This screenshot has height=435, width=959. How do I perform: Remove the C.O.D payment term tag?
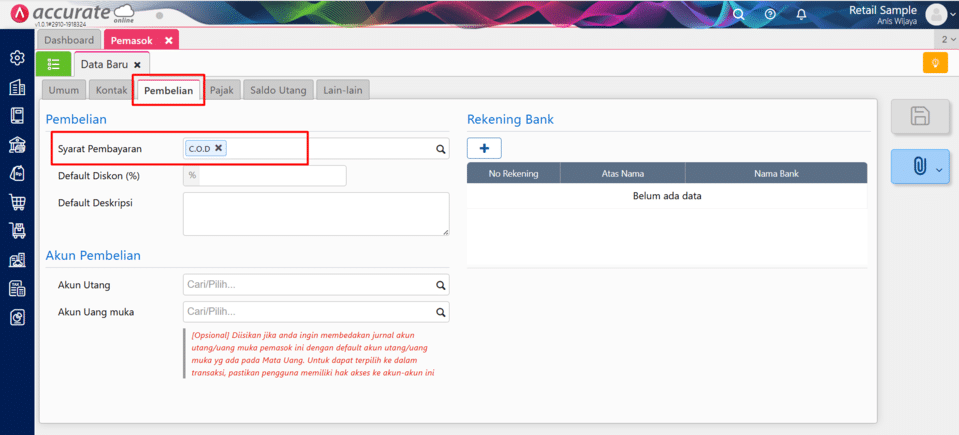(x=219, y=148)
